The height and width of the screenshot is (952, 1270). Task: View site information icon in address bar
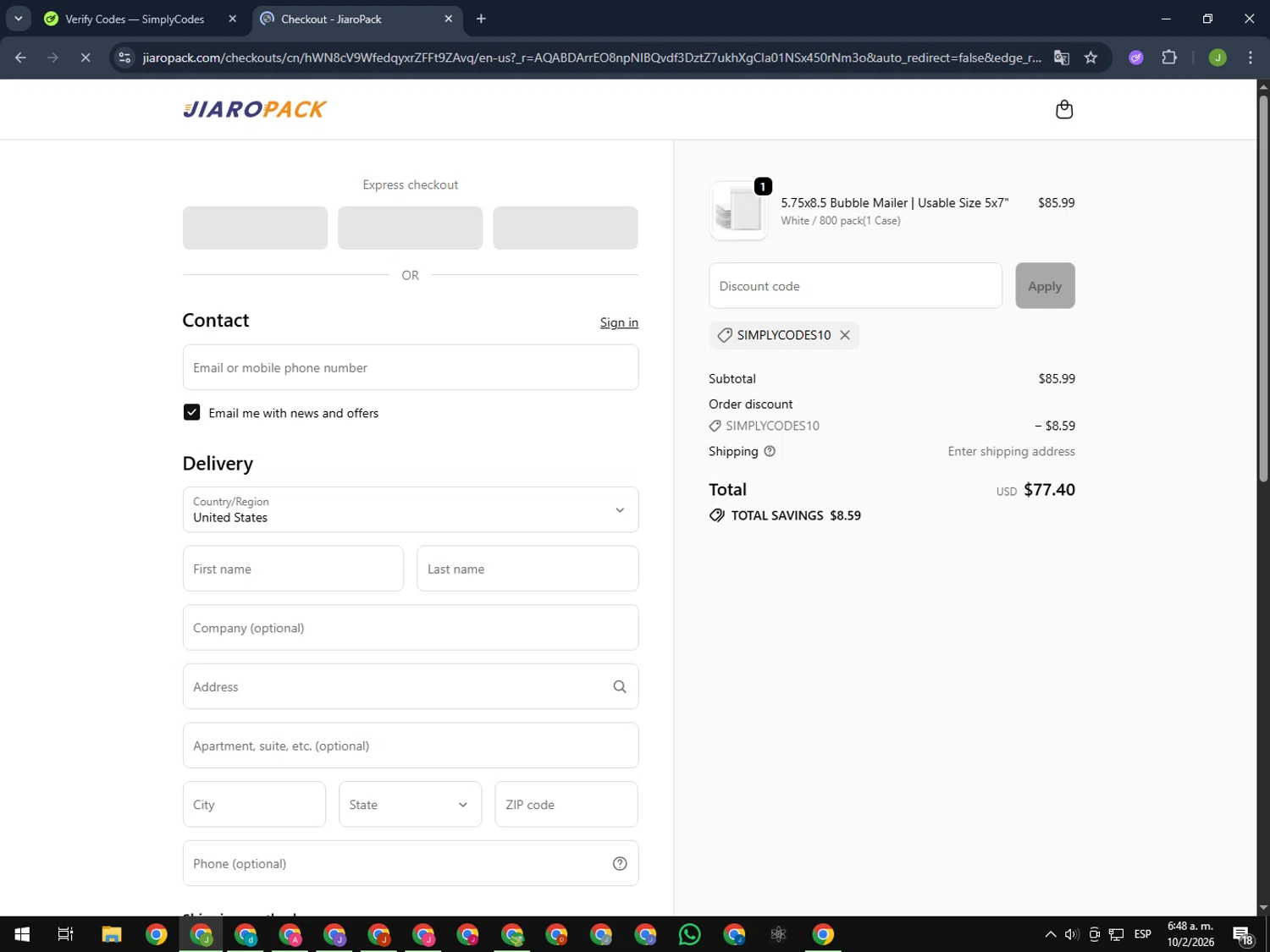click(124, 58)
